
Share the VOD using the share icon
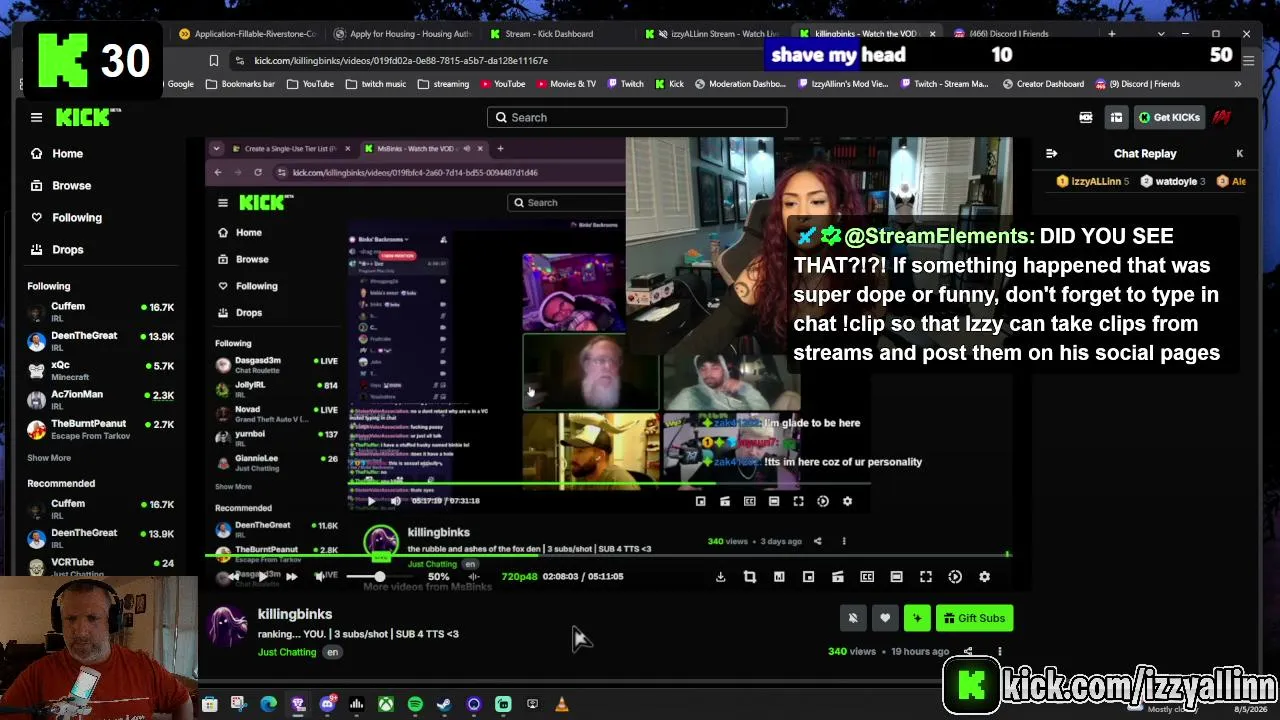(x=968, y=652)
